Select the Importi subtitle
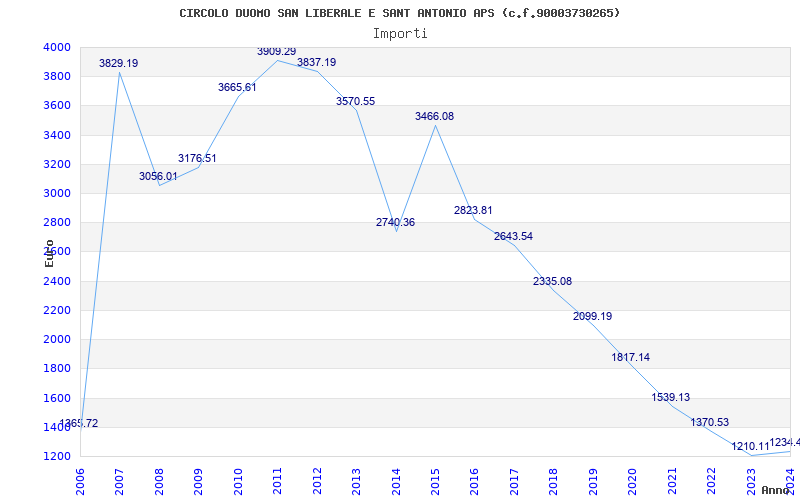This screenshot has width=800, height=500. 400,34
